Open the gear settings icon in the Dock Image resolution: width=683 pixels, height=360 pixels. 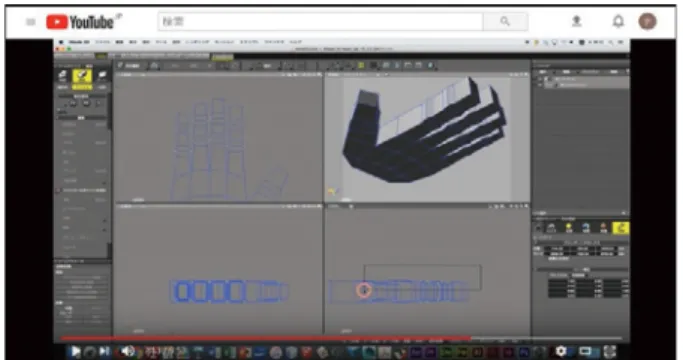(561, 351)
